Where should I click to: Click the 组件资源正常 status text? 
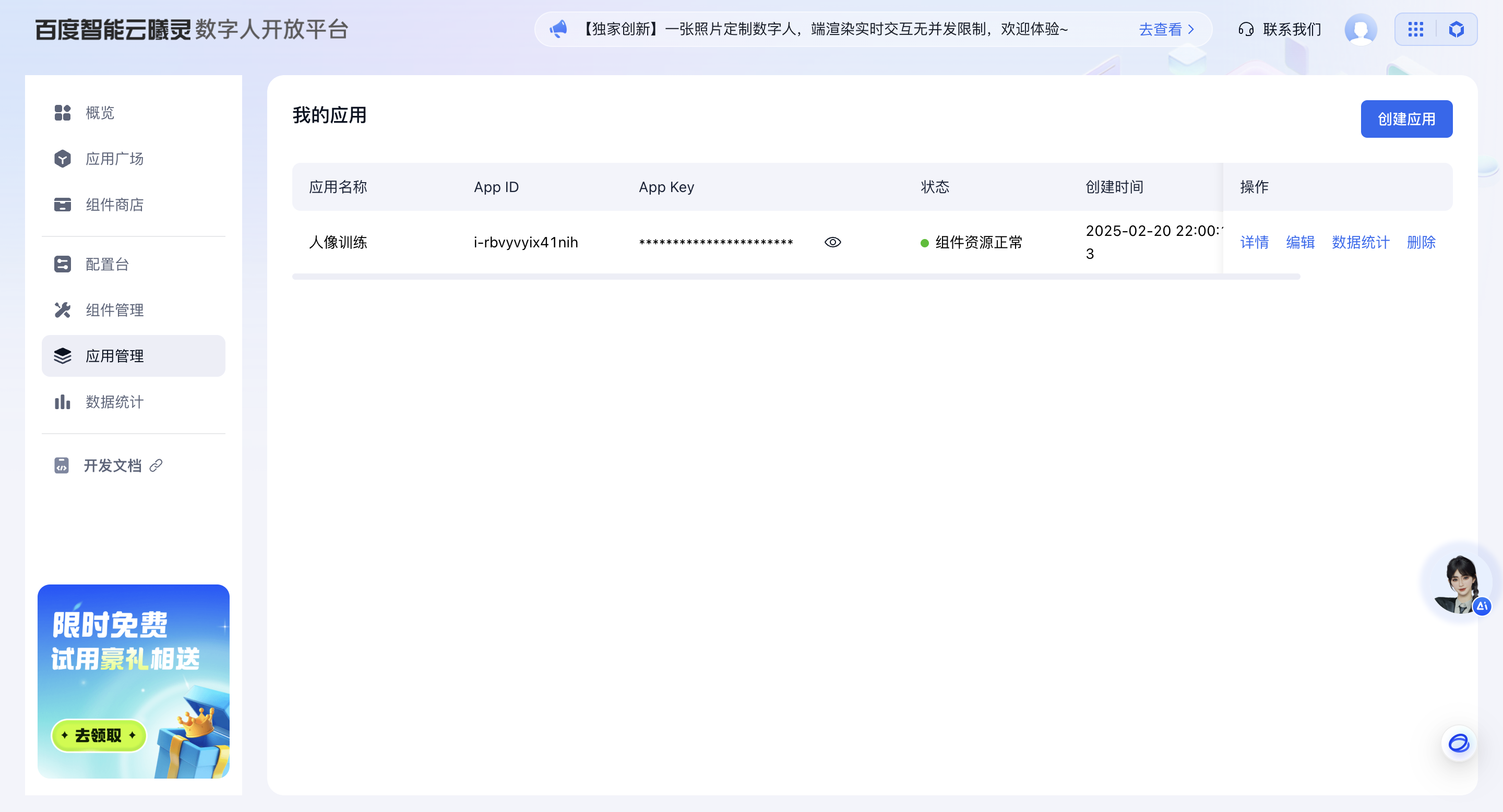click(979, 242)
